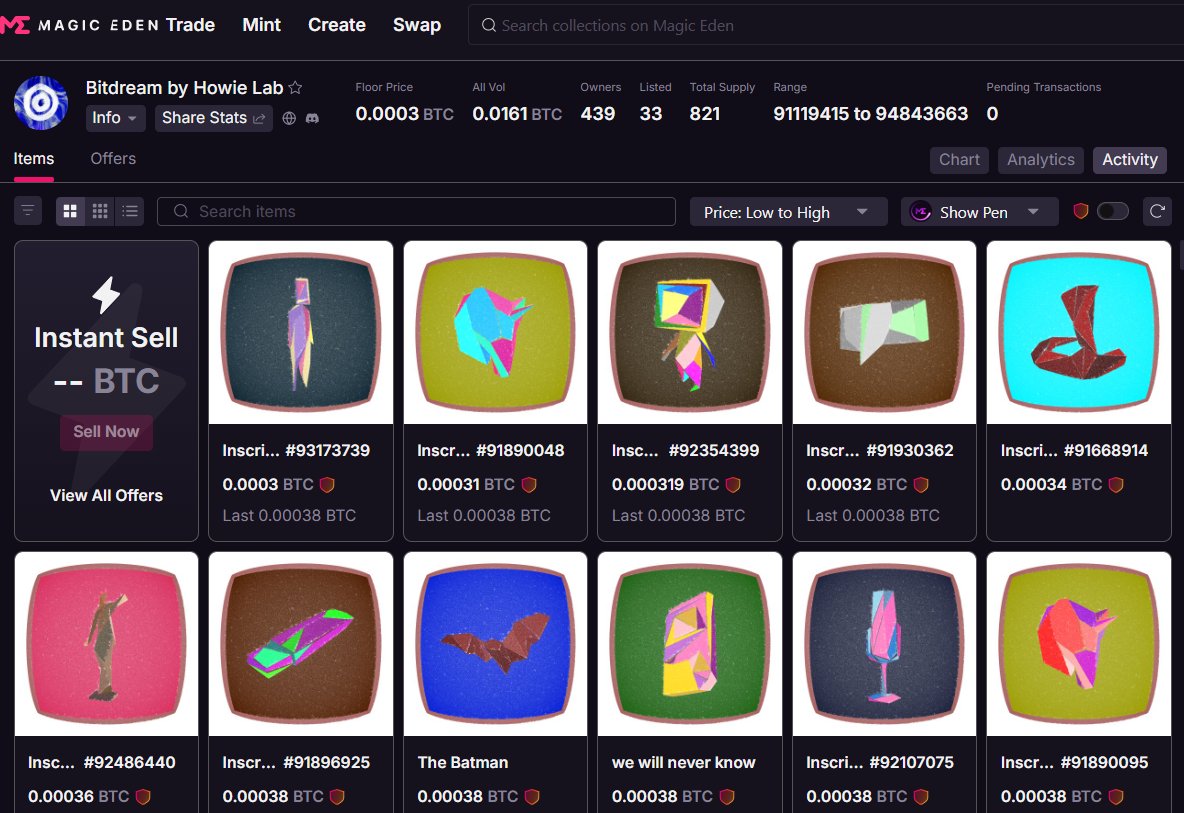Image resolution: width=1184 pixels, height=813 pixels.
Task: Click shield badge on we will never know price
Action: click(x=727, y=796)
